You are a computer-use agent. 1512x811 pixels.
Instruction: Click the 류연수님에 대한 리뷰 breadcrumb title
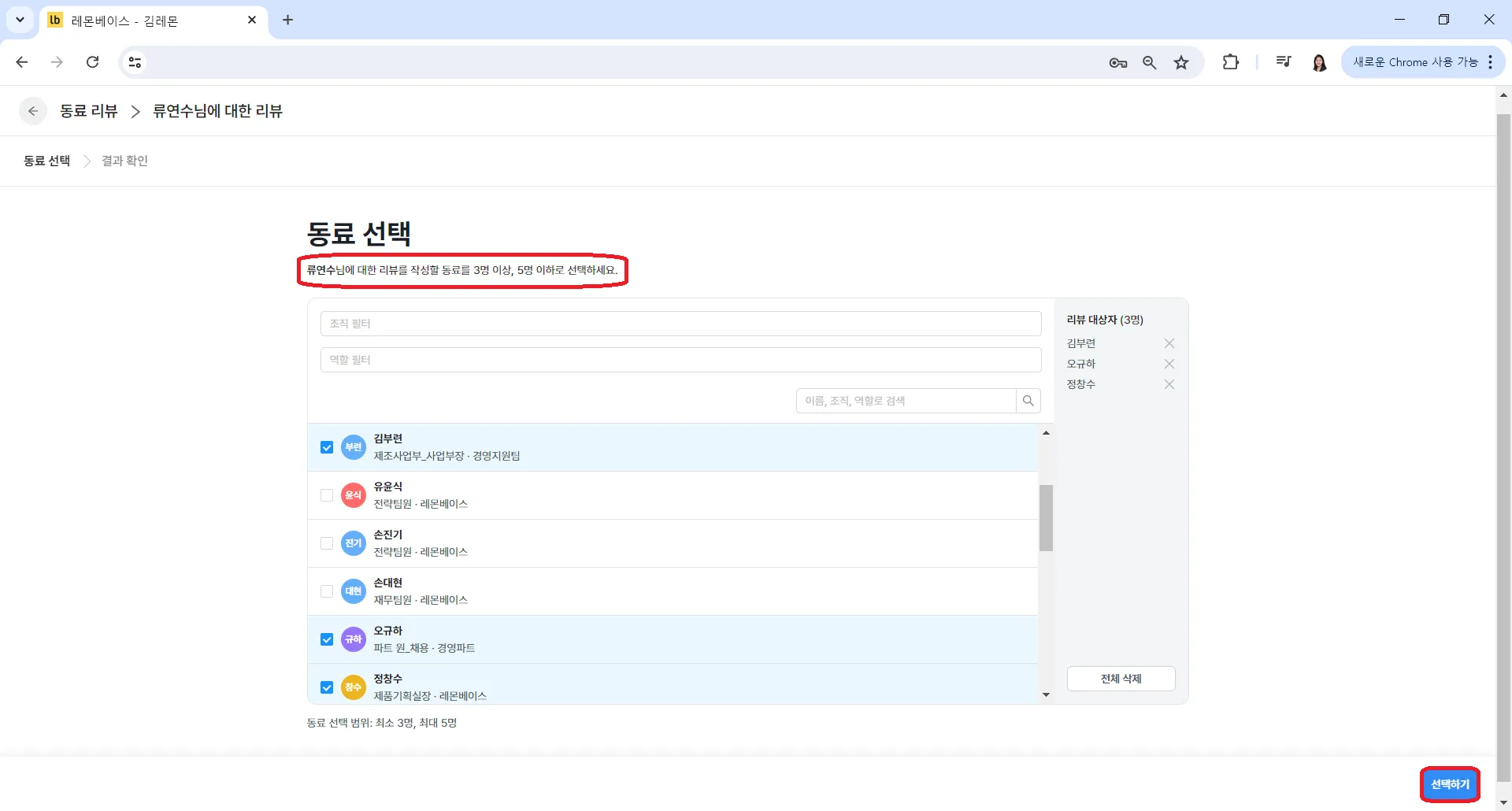point(217,111)
